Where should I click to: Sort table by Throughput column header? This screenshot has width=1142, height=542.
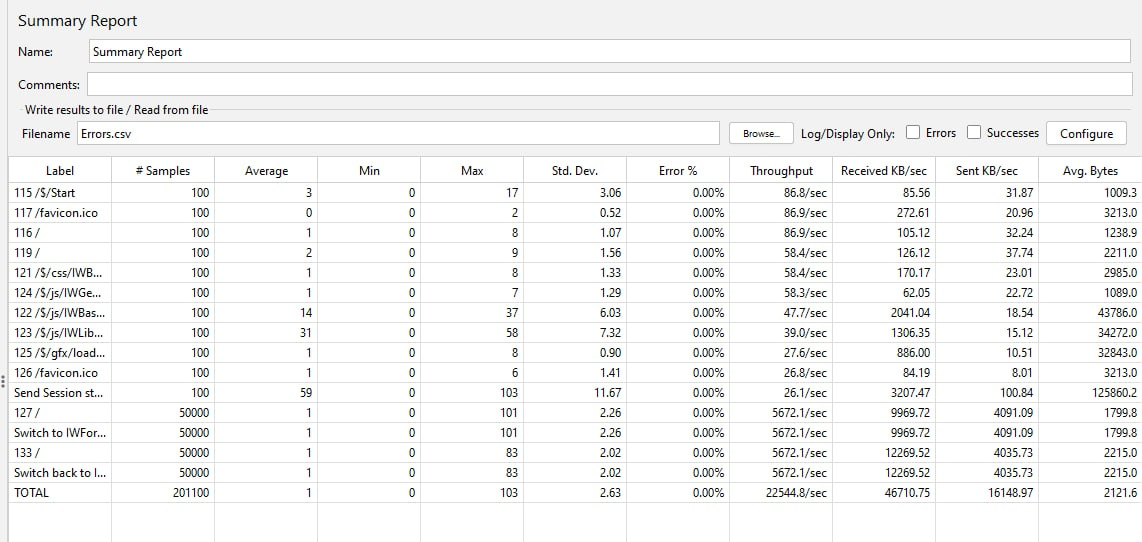point(781,171)
